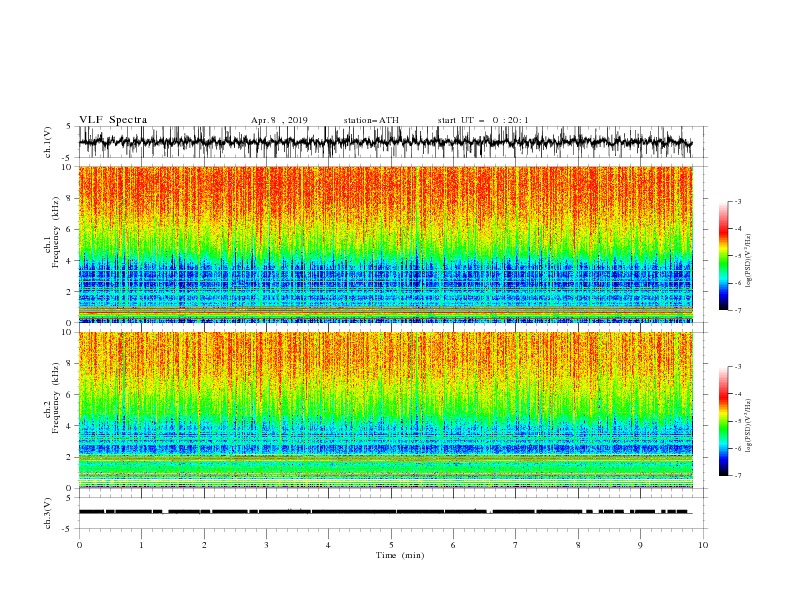Click the ch.2 colorbar log(PSD) label
Viewport: 792px width, 612px height.
click(748, 426)
